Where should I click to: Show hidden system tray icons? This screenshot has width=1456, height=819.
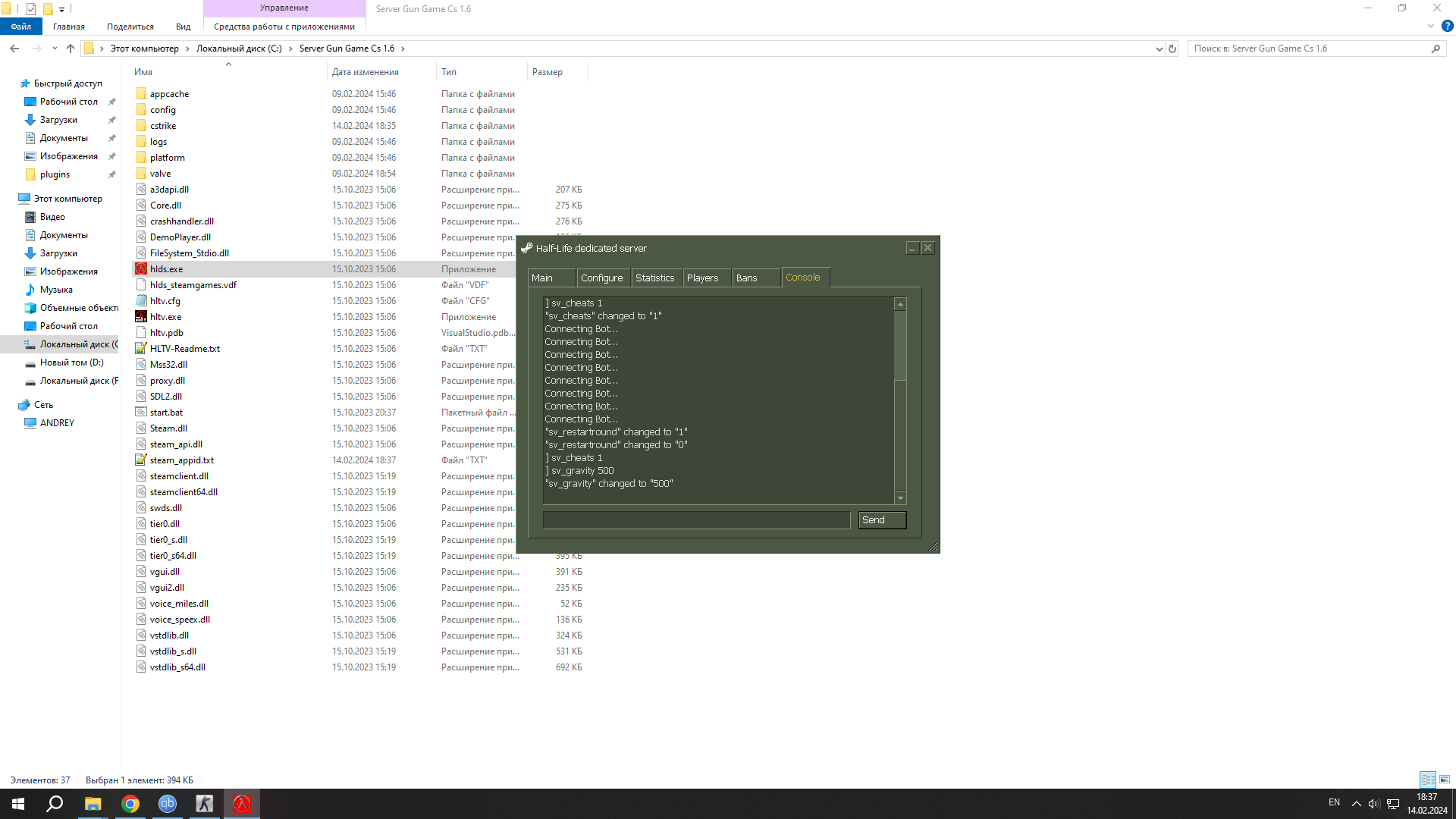coord(1356,804)
